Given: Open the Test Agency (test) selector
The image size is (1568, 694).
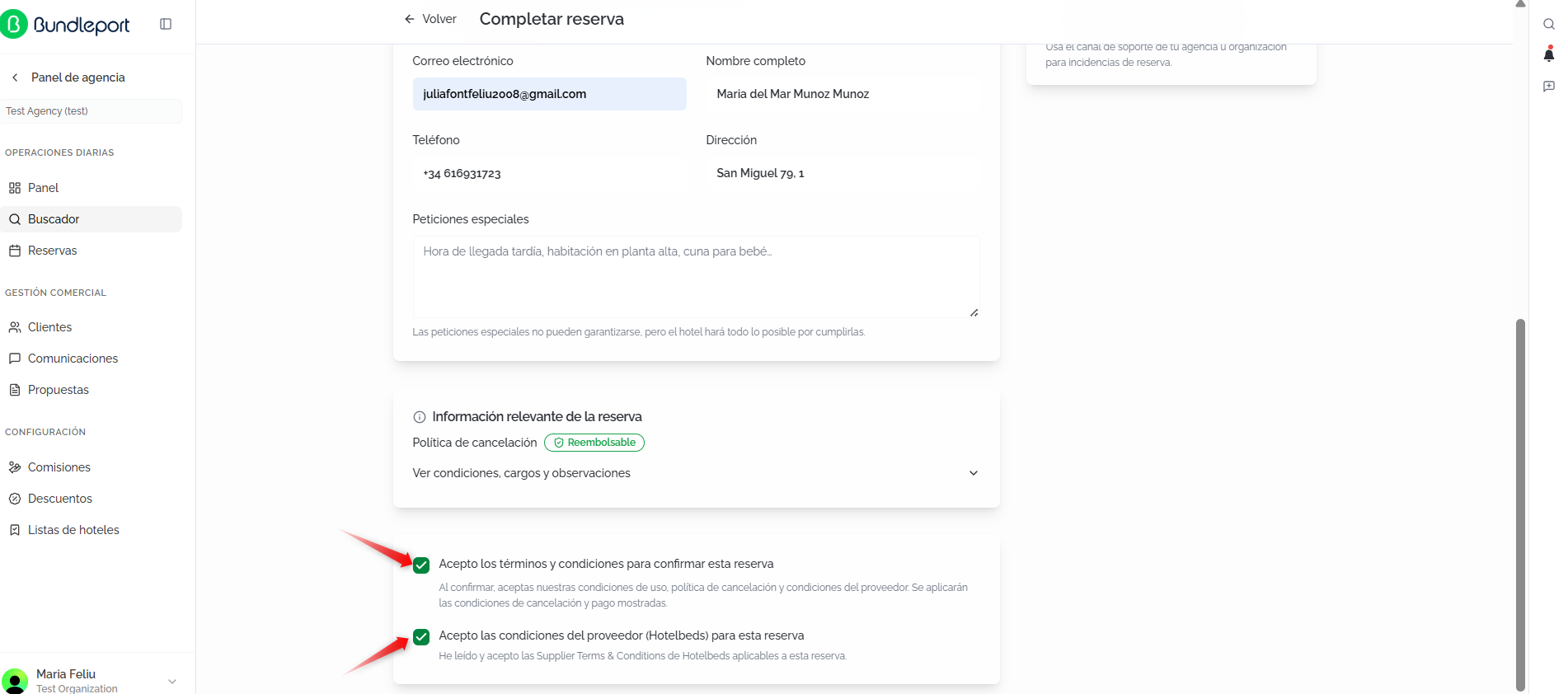Looking at the screenshot, I should click(91, 111).
